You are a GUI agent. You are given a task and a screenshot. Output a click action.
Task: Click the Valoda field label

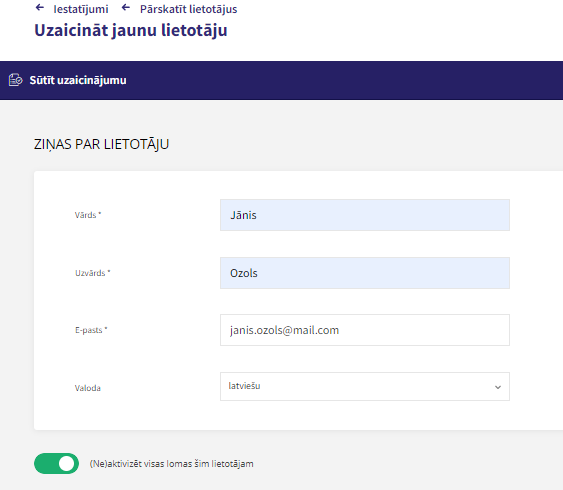(x=88, y=388)
